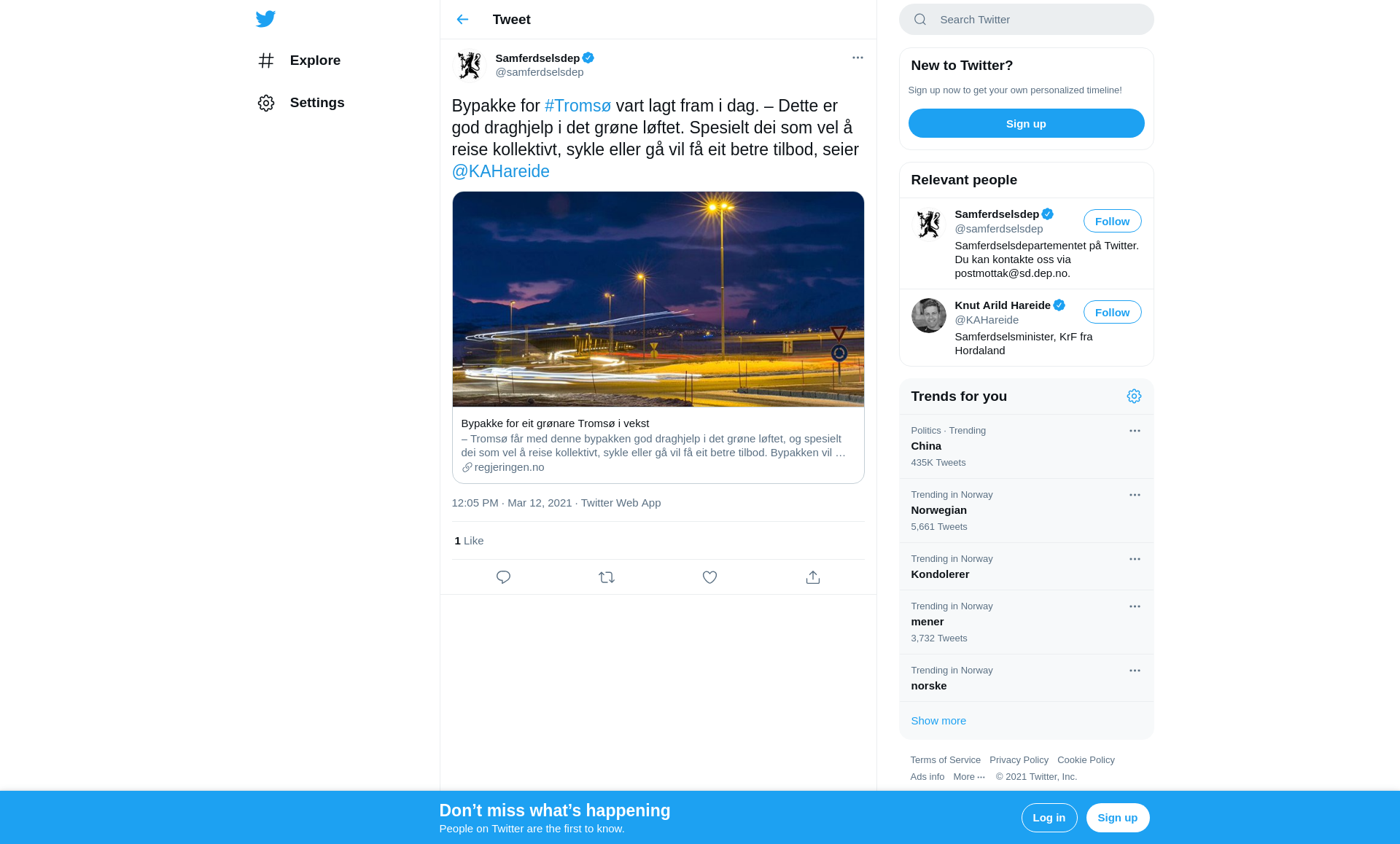Share the tweet using the share icon

[813, 577]
